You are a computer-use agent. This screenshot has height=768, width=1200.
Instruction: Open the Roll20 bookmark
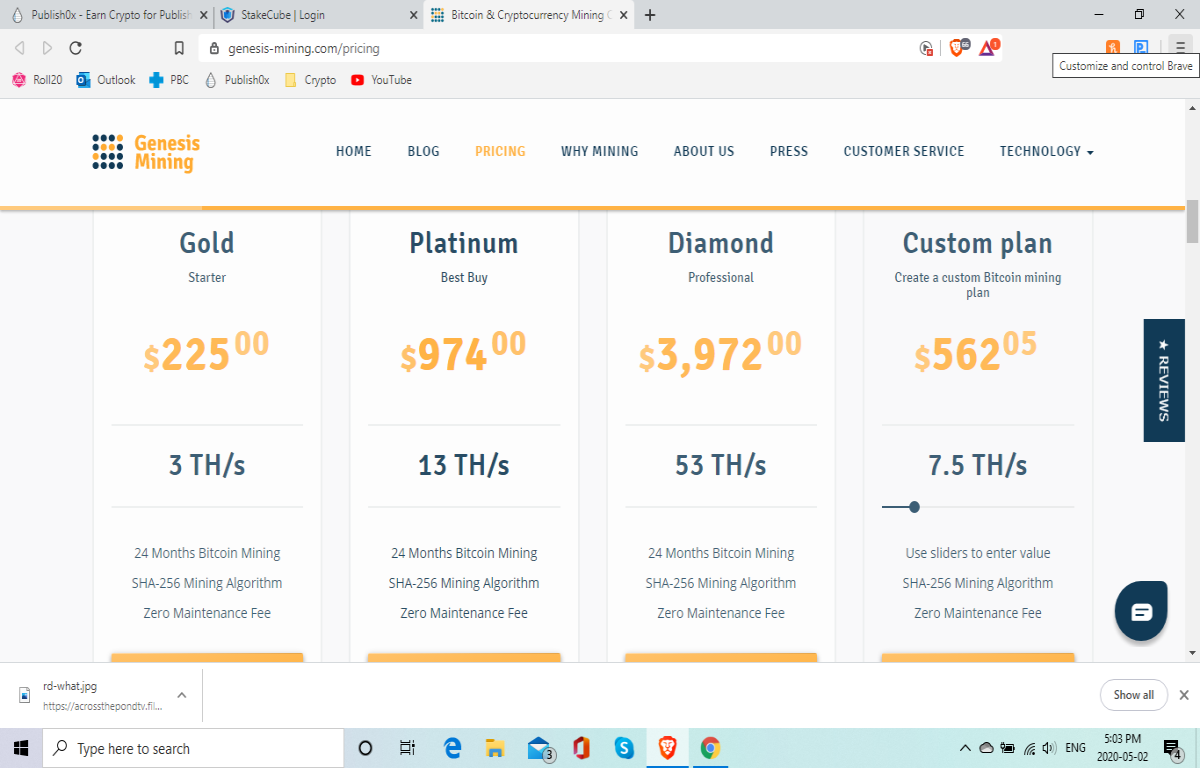(37, 80)
